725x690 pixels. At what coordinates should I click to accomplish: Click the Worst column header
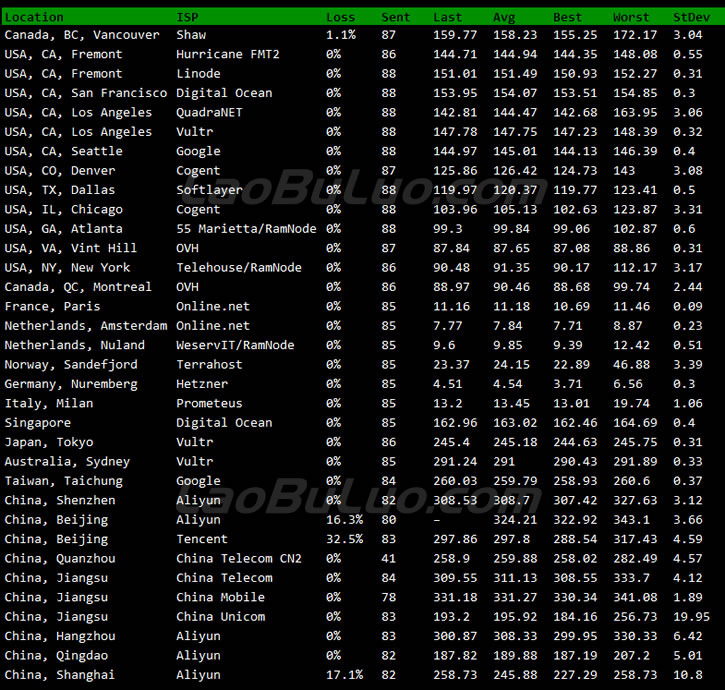[x=631, y=18]
